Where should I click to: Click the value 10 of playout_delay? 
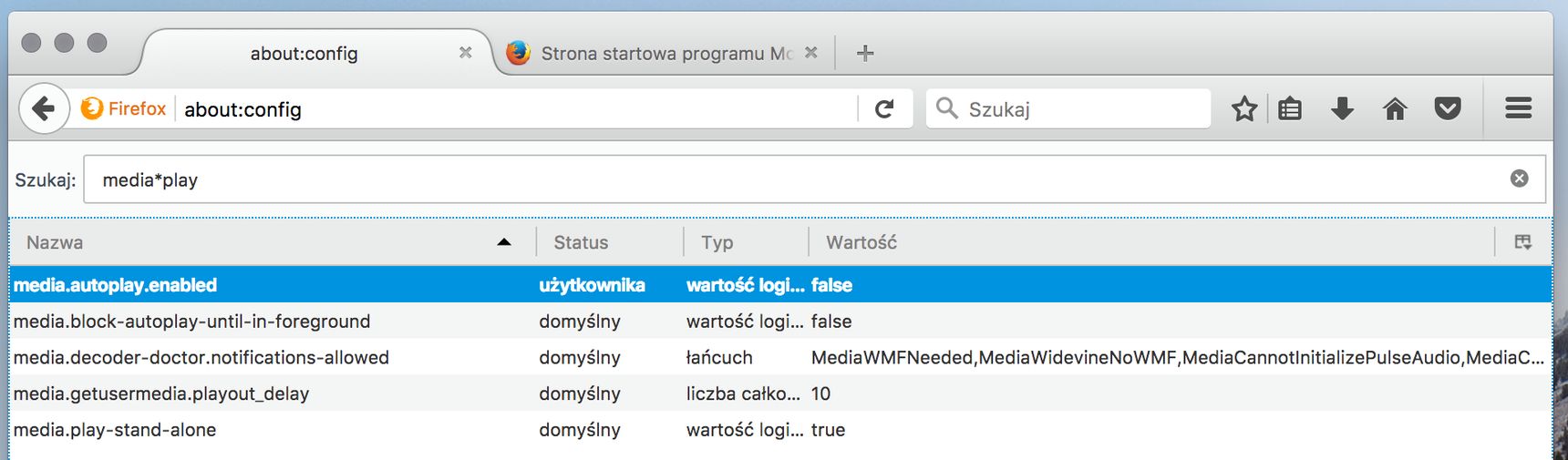820,394
